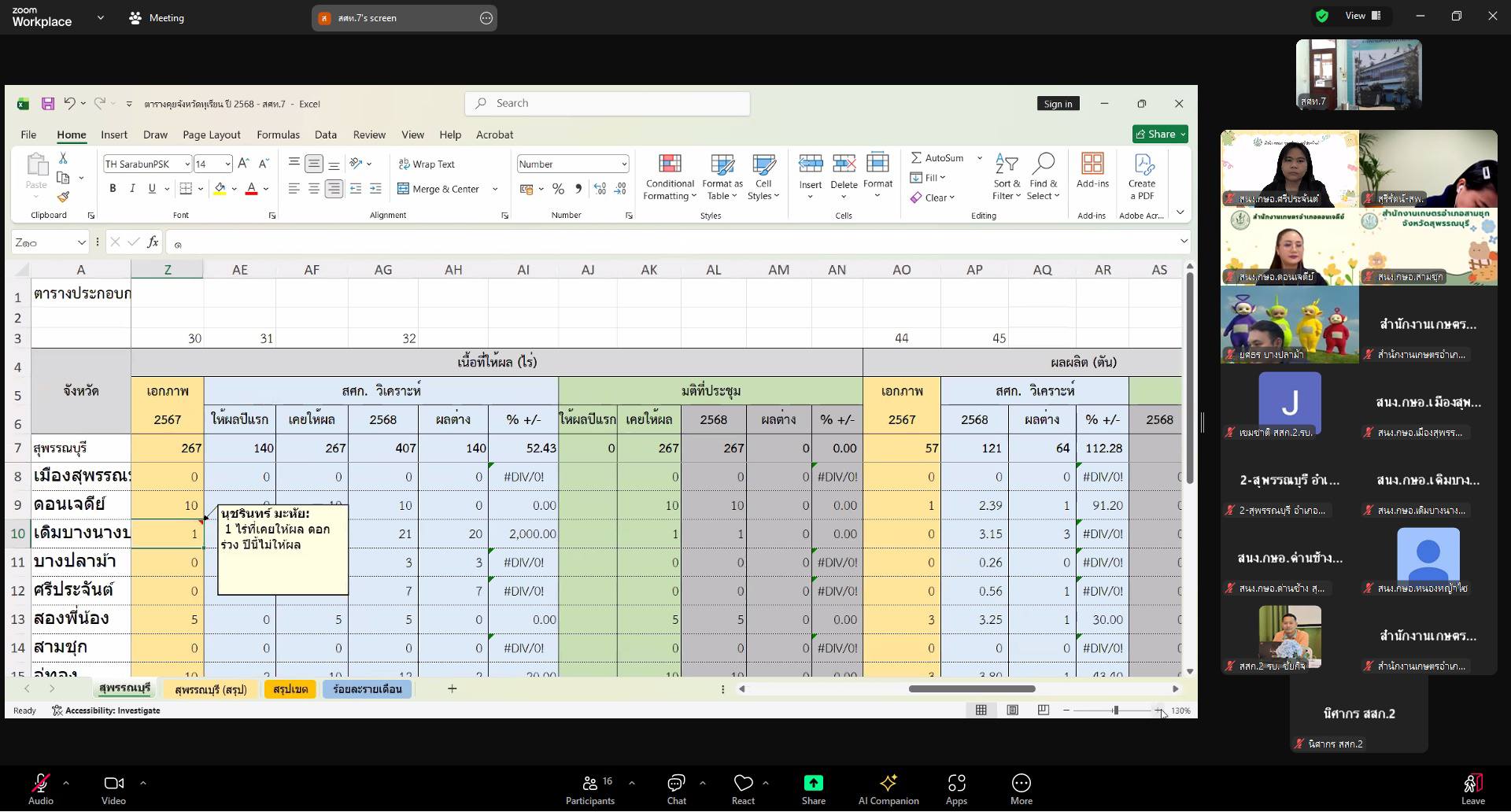Unmute the Audio microphone
1511x812 pixels.
pyautogui.click(x=40, y=783)
